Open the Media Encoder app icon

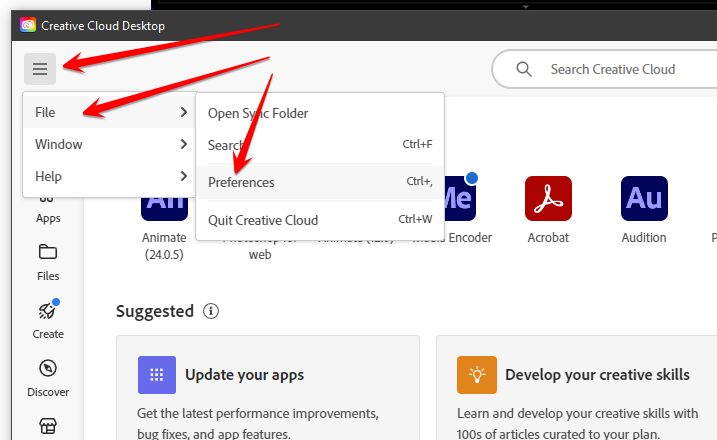(x=460, y=199)
